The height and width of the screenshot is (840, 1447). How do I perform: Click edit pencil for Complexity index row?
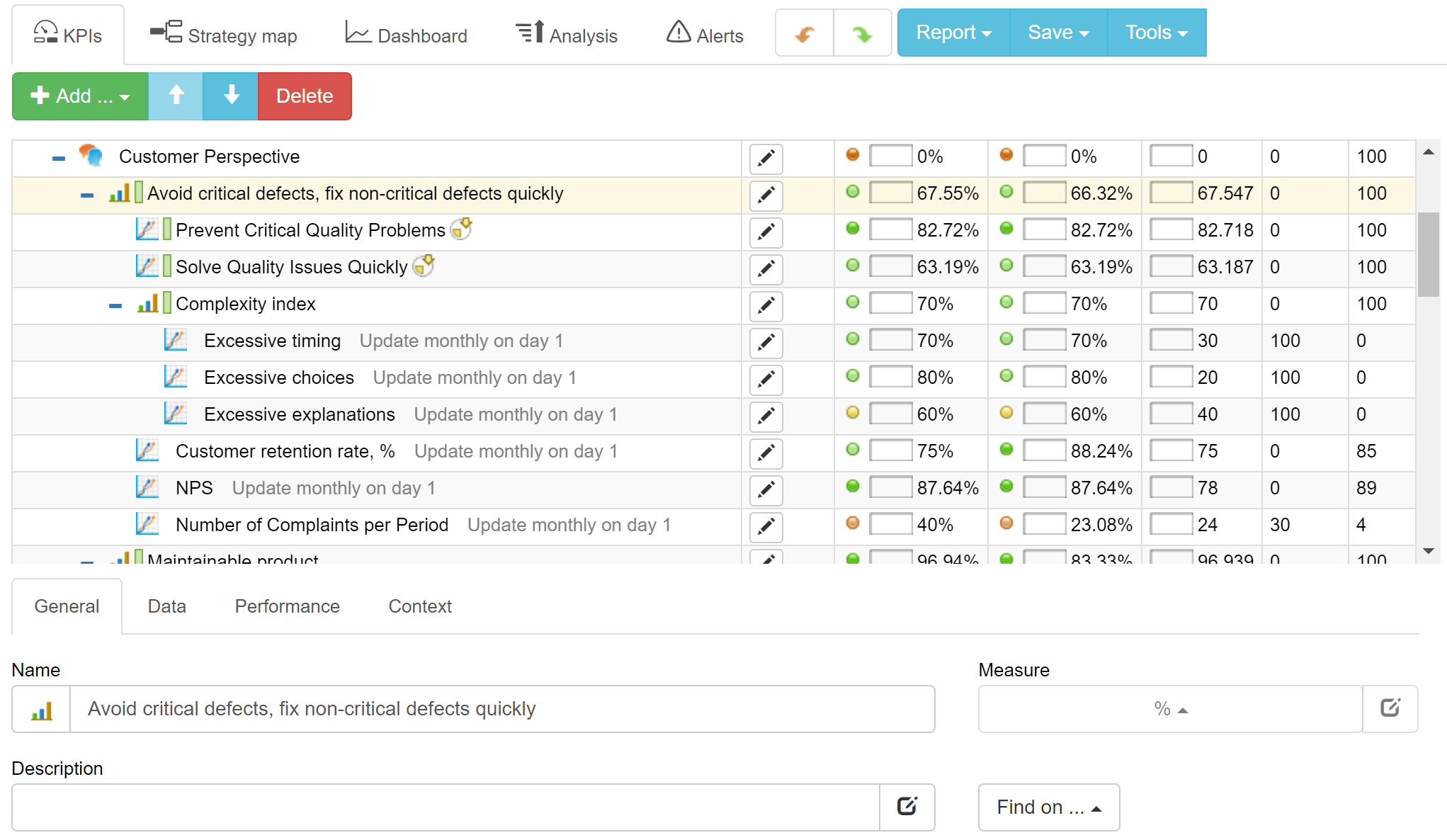(766, 305)
